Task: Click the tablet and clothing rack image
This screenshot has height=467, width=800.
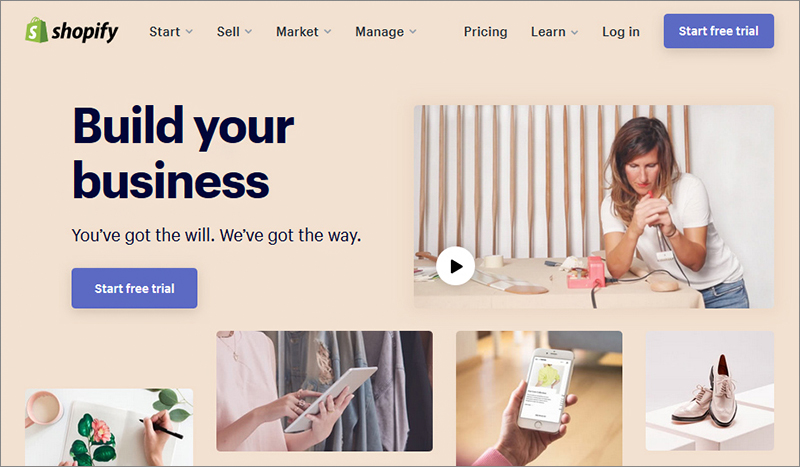Action: (x=324, y=391)
